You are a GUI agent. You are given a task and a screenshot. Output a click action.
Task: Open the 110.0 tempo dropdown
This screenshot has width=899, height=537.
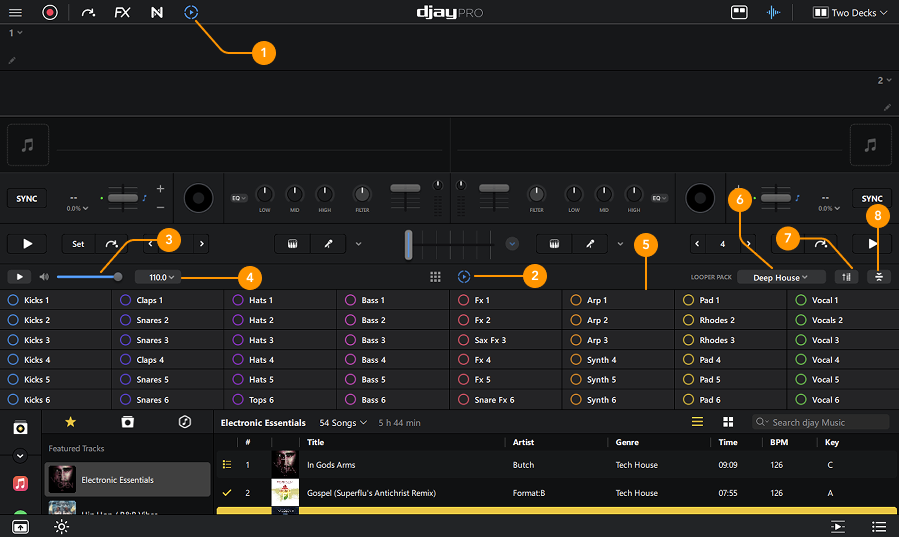click(x=162, y=277)
